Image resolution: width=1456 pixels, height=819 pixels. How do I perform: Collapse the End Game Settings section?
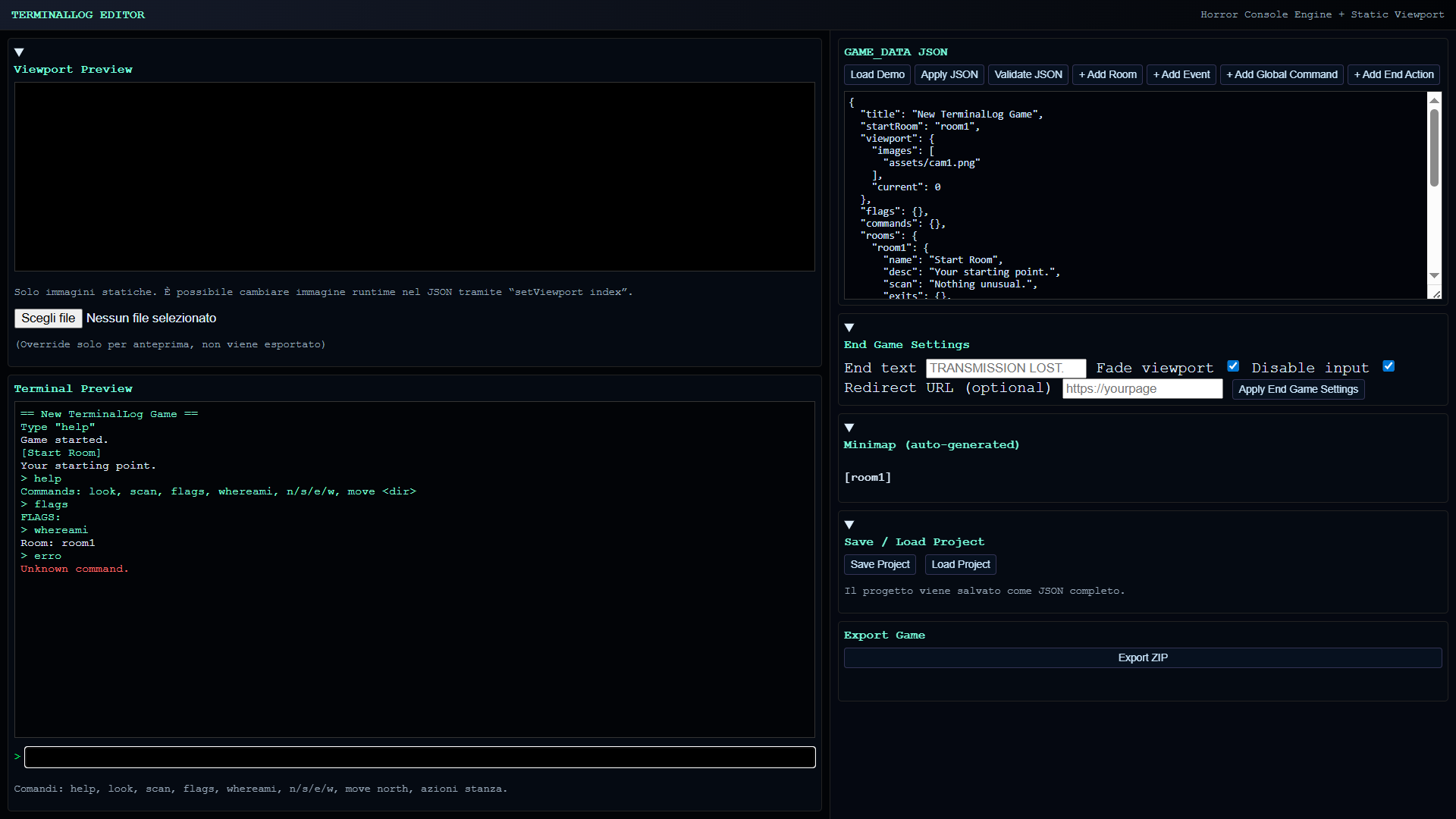[x=849, y=328]
